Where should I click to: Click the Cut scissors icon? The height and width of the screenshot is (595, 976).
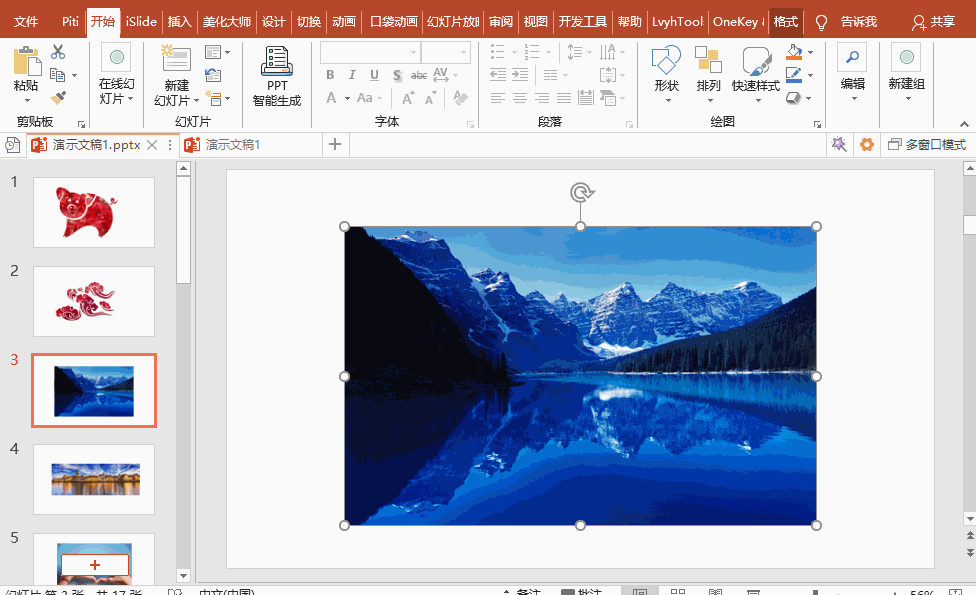tap(58, 52)
